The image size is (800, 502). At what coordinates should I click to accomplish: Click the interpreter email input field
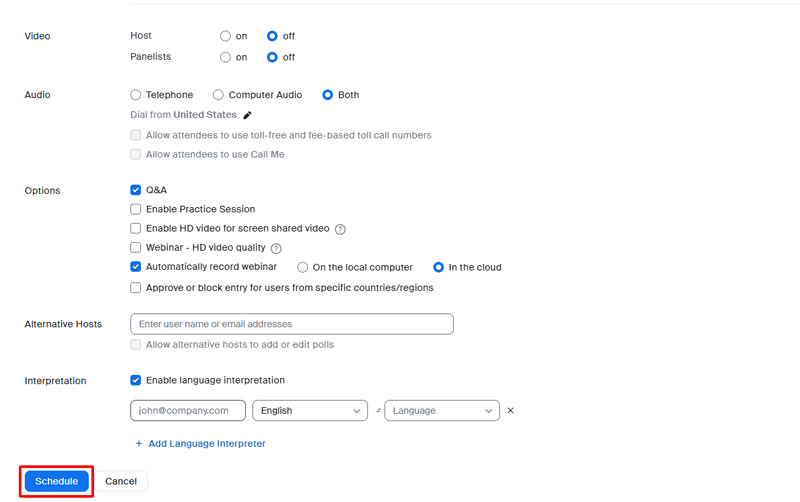pos(188,411)
